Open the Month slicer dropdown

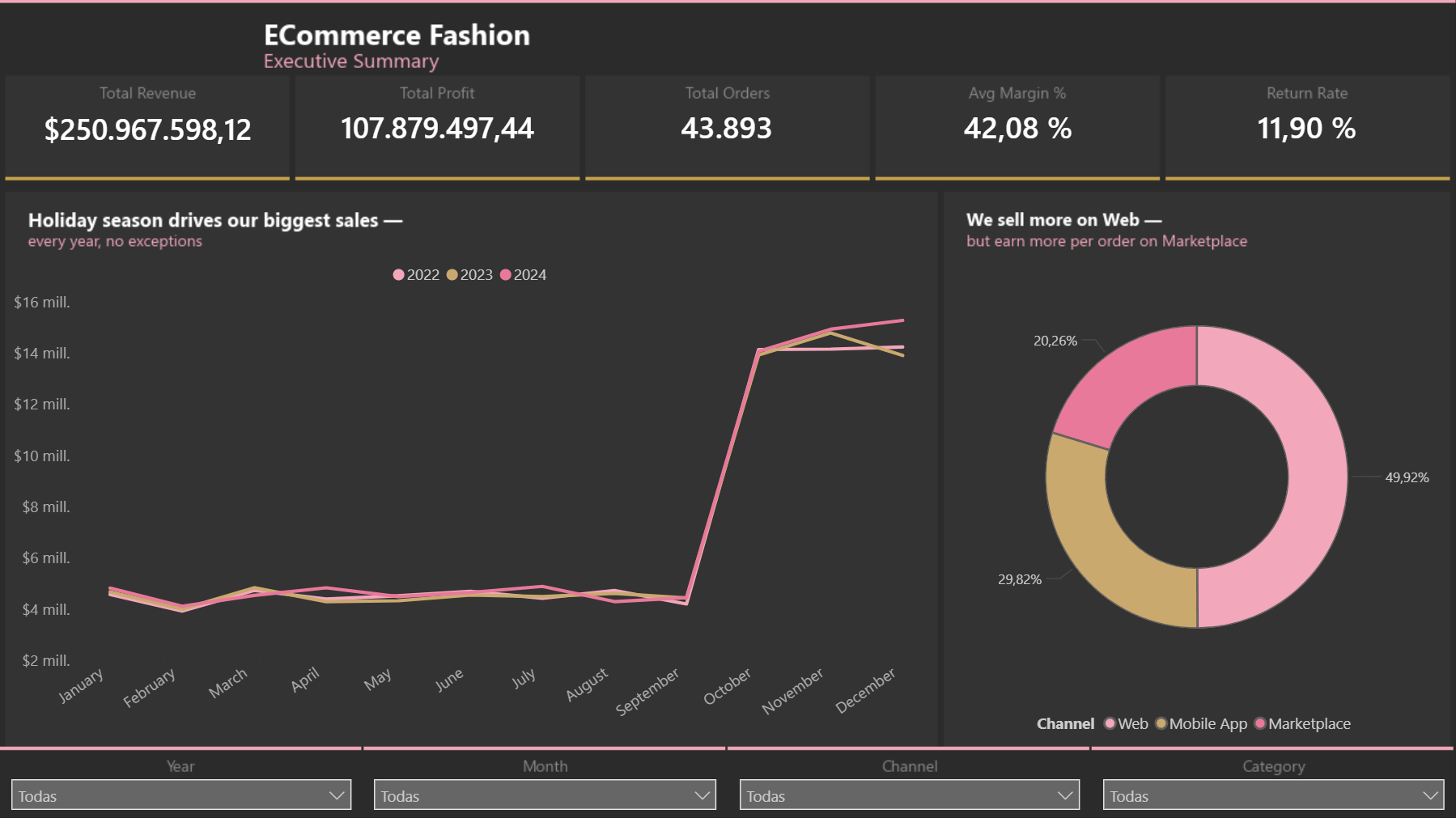(702, 795)
